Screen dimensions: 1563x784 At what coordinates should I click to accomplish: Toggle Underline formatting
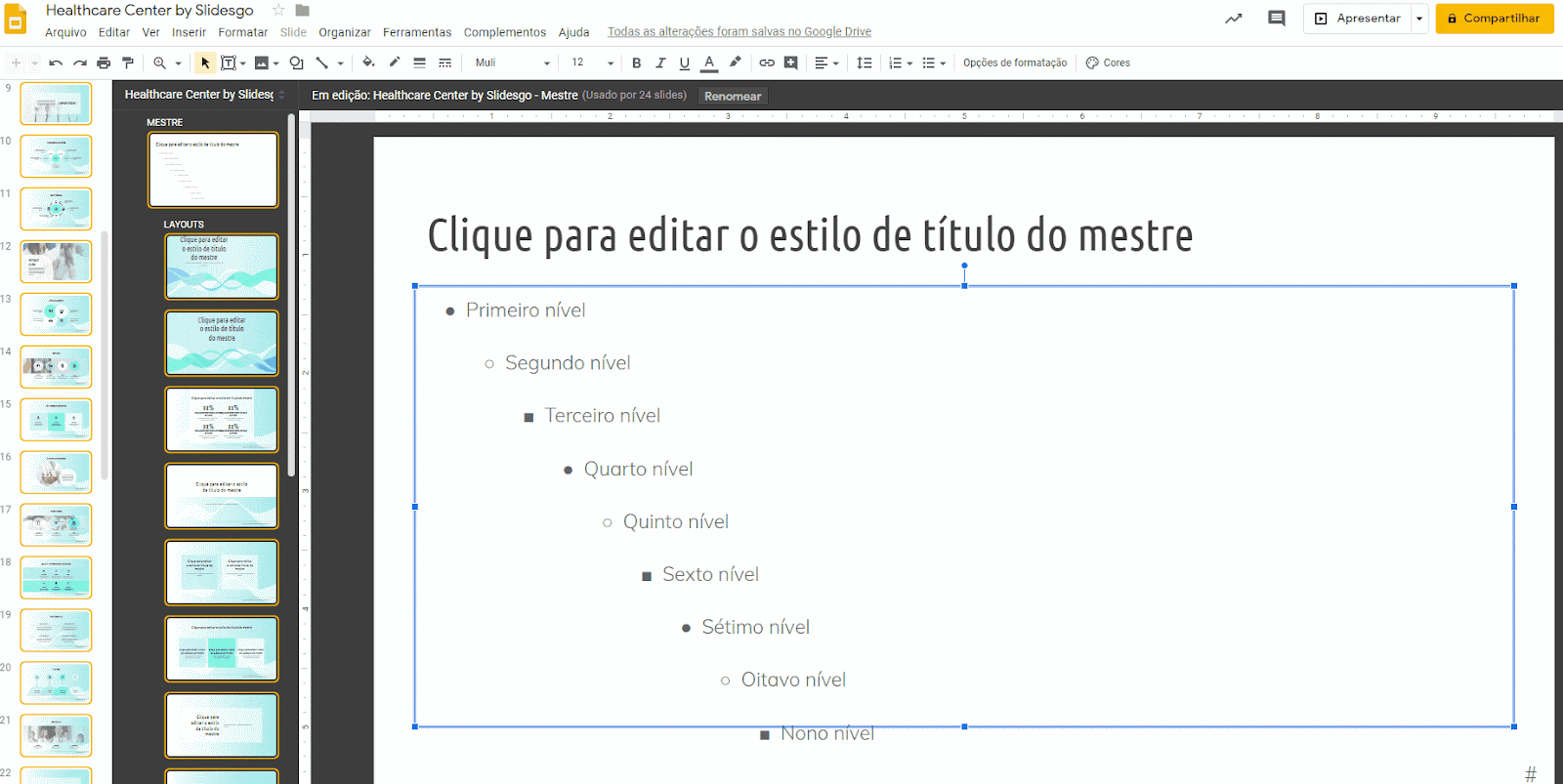point(684,62)
